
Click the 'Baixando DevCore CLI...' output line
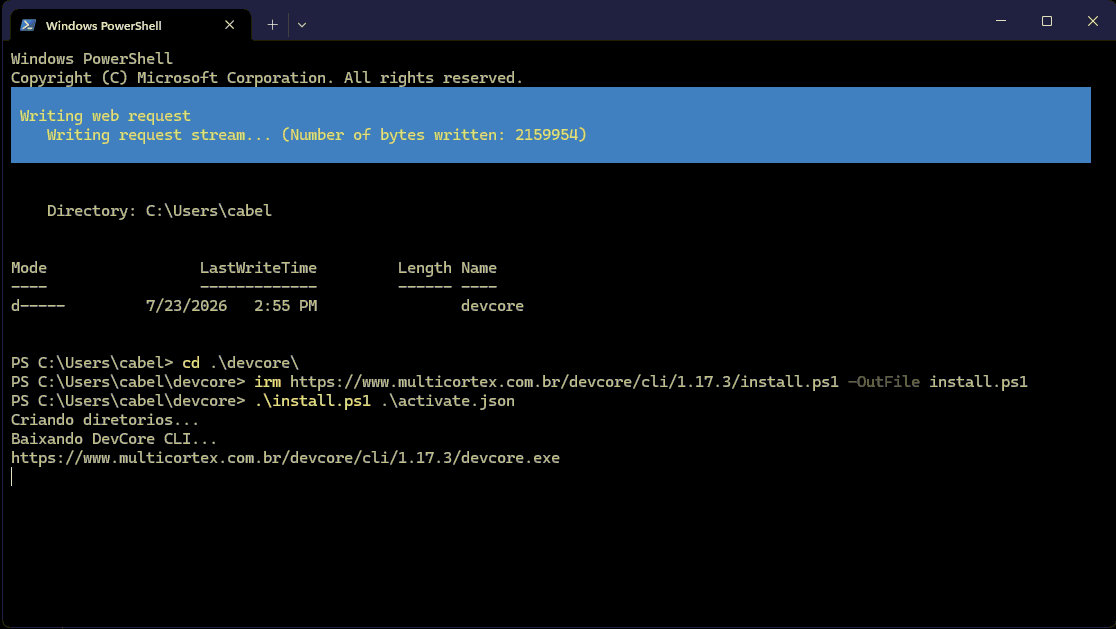point(114,438)
